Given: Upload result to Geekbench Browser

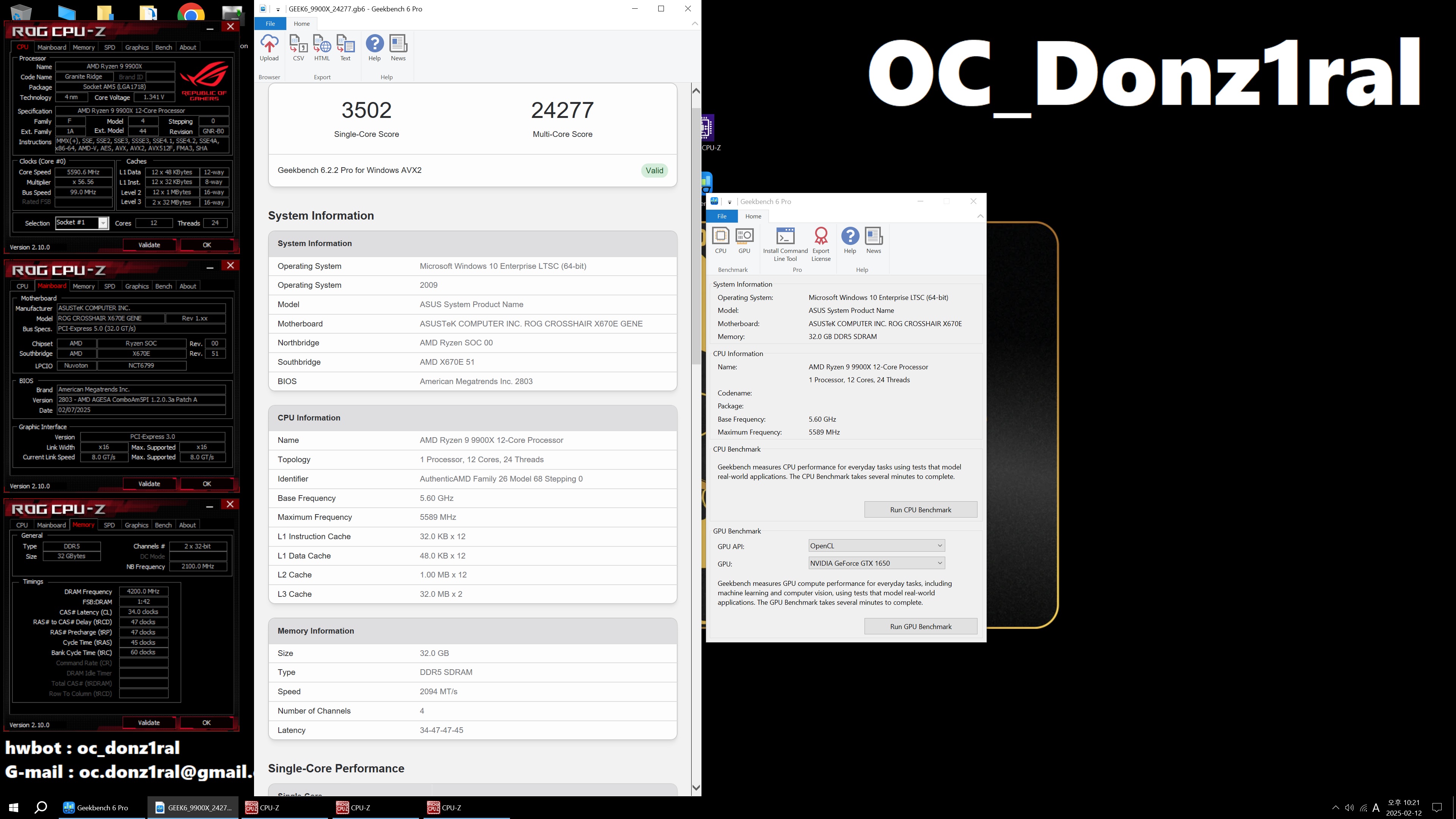Looking at the screenshot, I should point(269,48).
